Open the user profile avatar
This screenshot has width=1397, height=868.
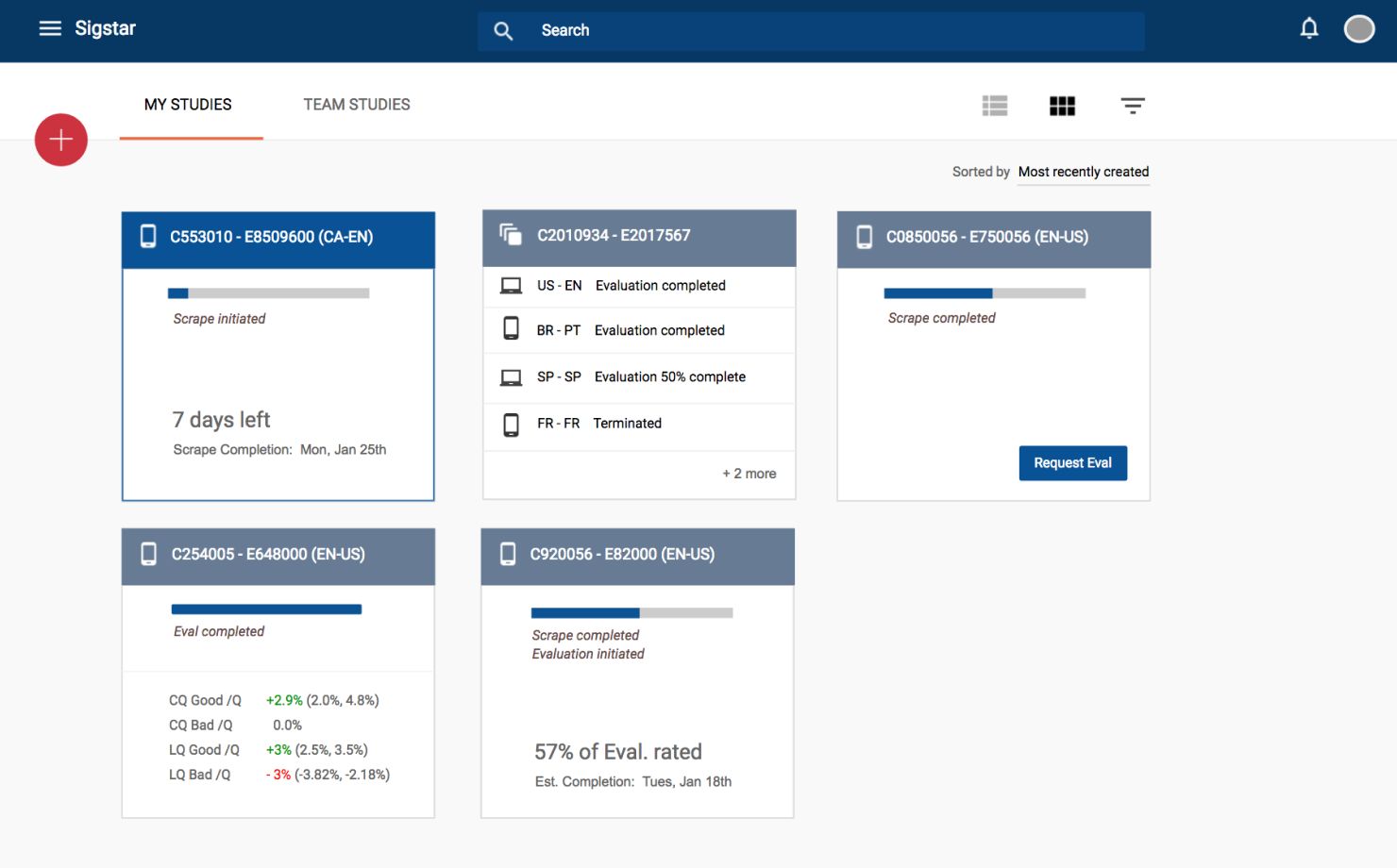(x=1358, y=29)
